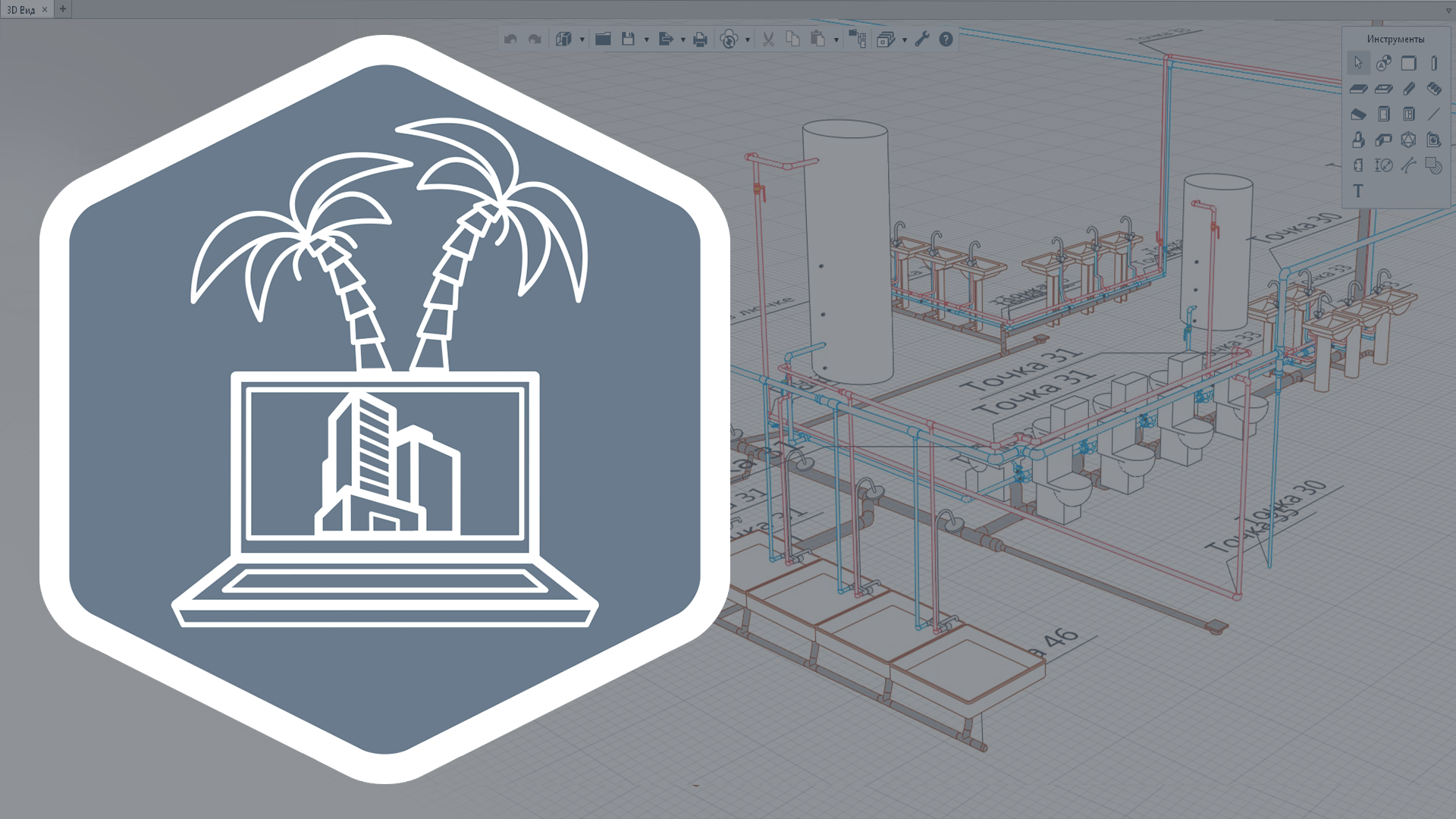Select the smaller cylindrical tank in the model
Screen dimensions: 1456x819
[1218, 253]
